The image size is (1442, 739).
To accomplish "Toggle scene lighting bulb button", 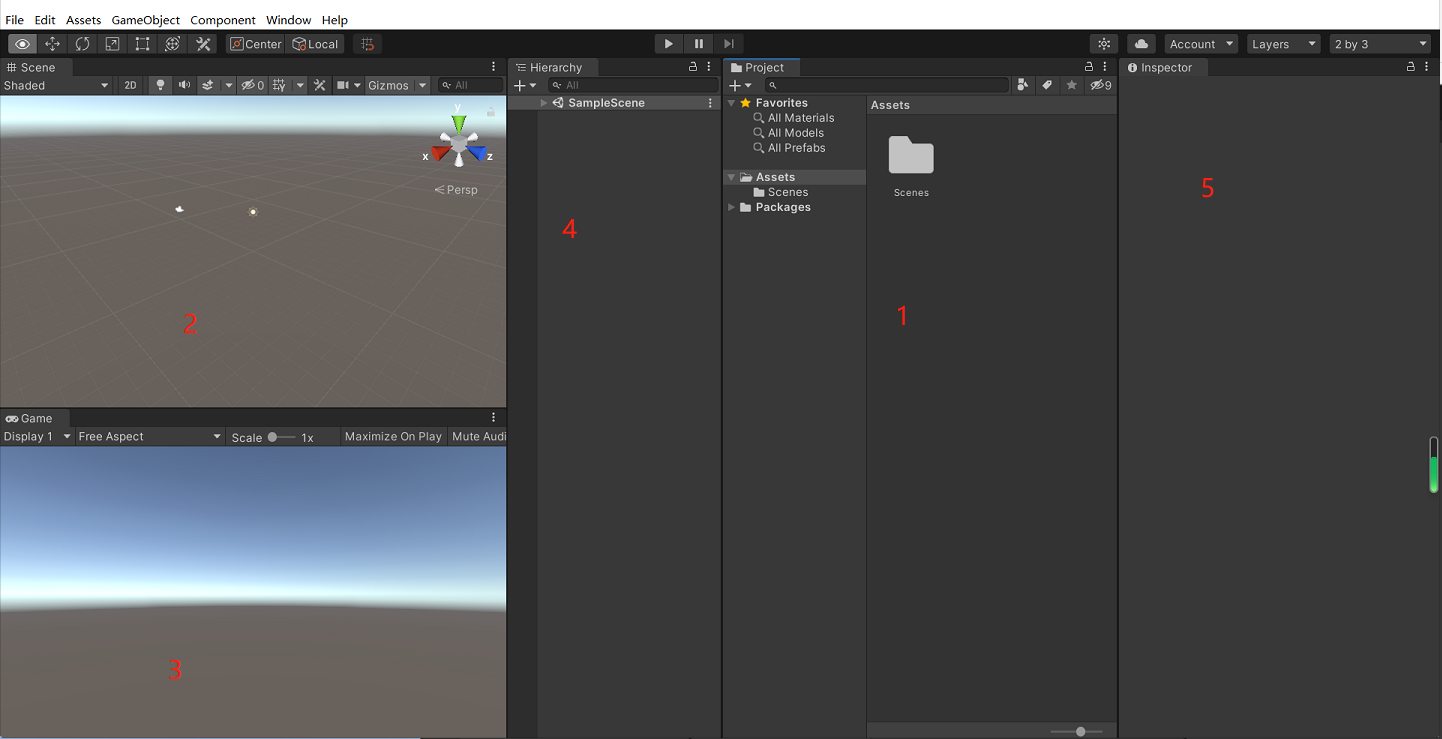I will [x=160, y=85].
